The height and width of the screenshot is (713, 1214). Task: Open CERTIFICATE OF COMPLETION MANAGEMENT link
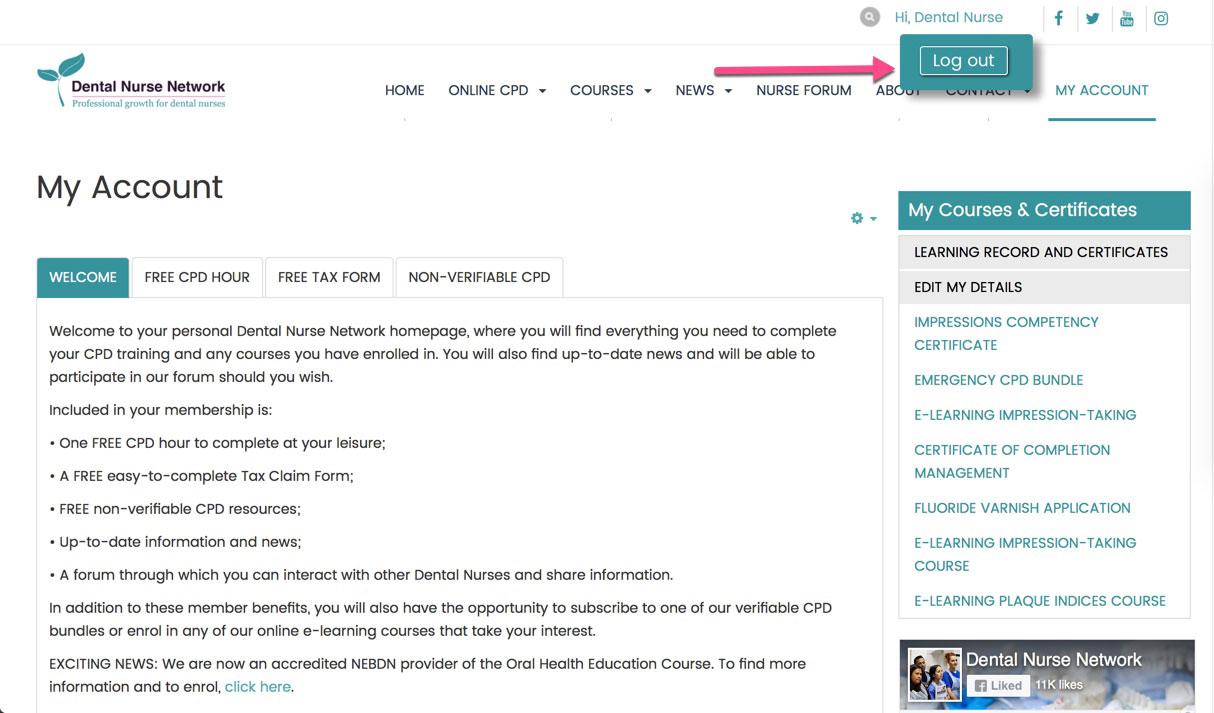tap(1012, 461)
